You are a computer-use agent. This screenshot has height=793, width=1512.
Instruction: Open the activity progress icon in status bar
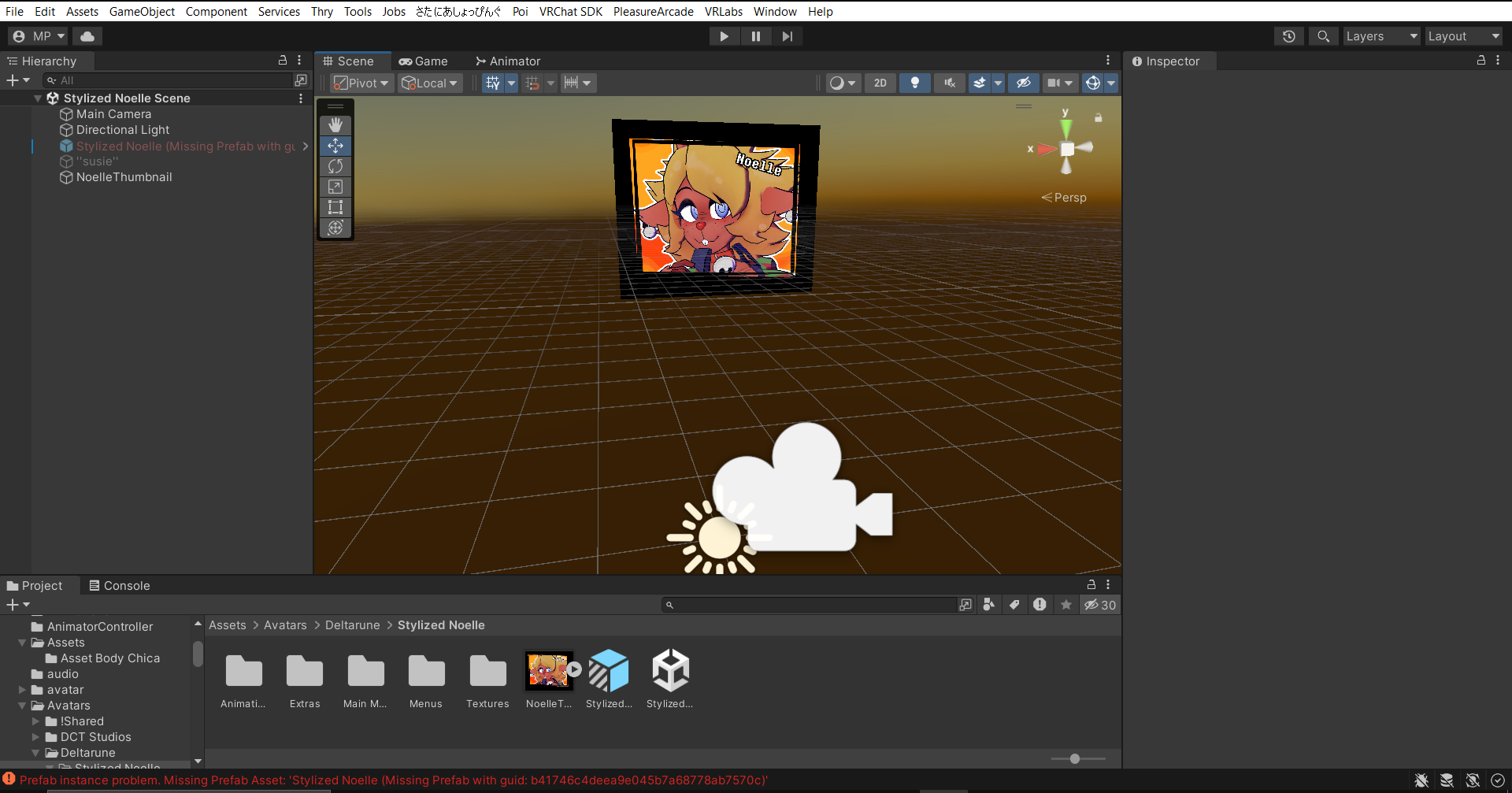pyautogui.click(x=1498, y=780)
